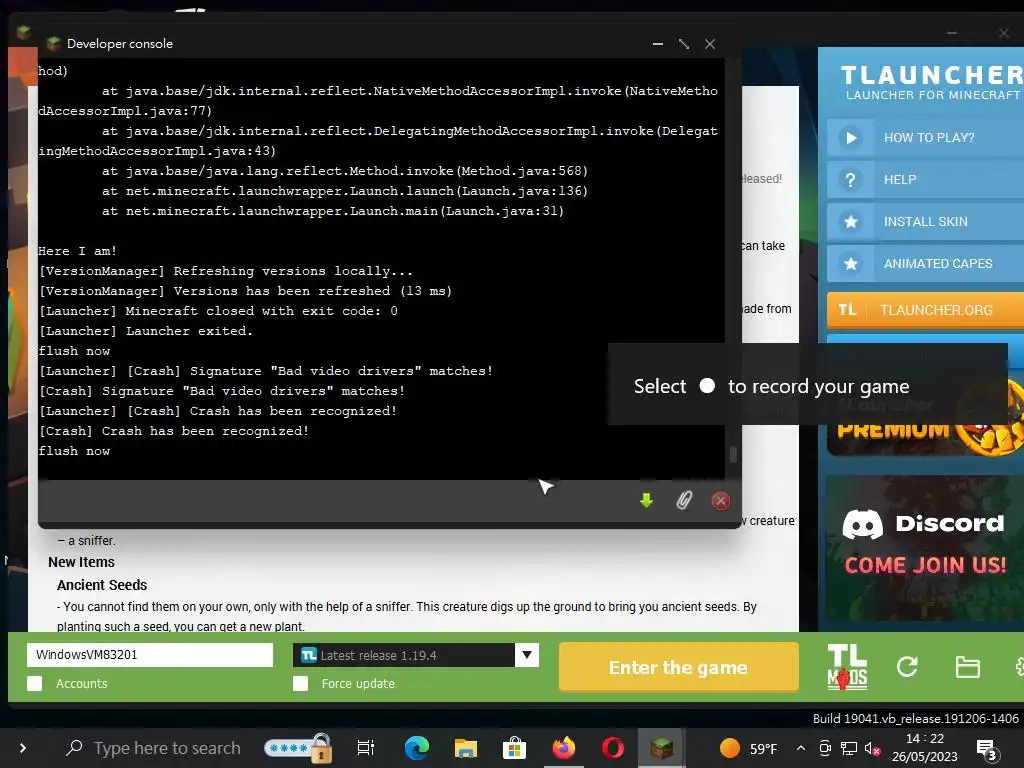Click the password lock icon on taskbar
The height and width of the screenshot is (768, 1024).
(298, 748)
